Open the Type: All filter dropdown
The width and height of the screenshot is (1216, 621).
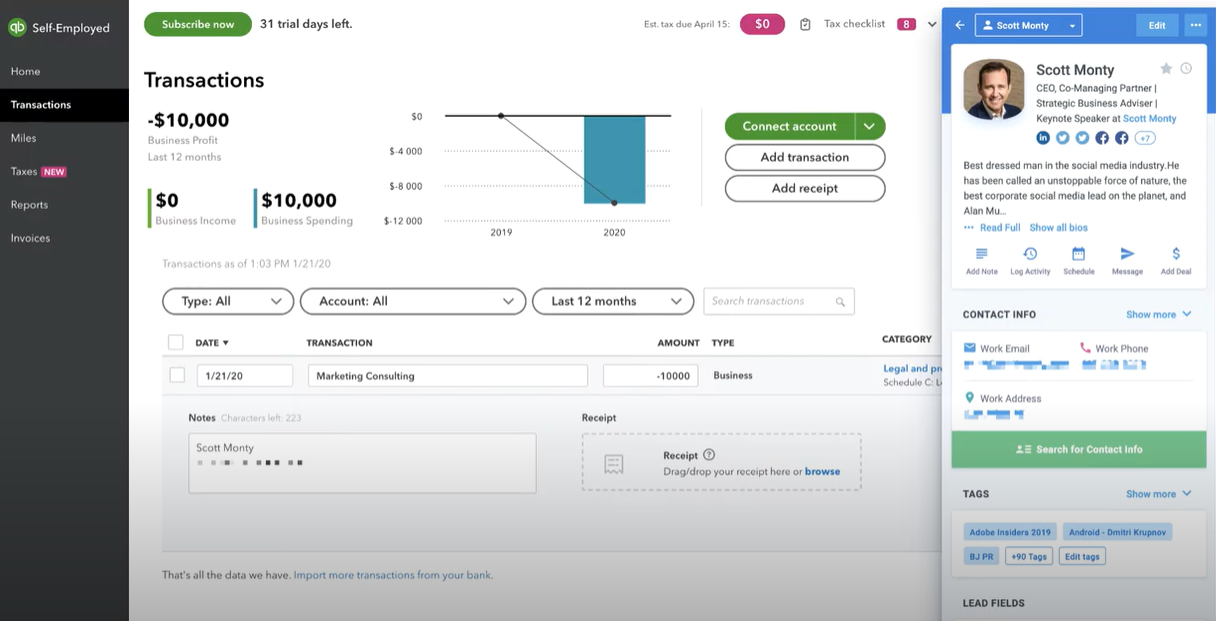[228, 301]
